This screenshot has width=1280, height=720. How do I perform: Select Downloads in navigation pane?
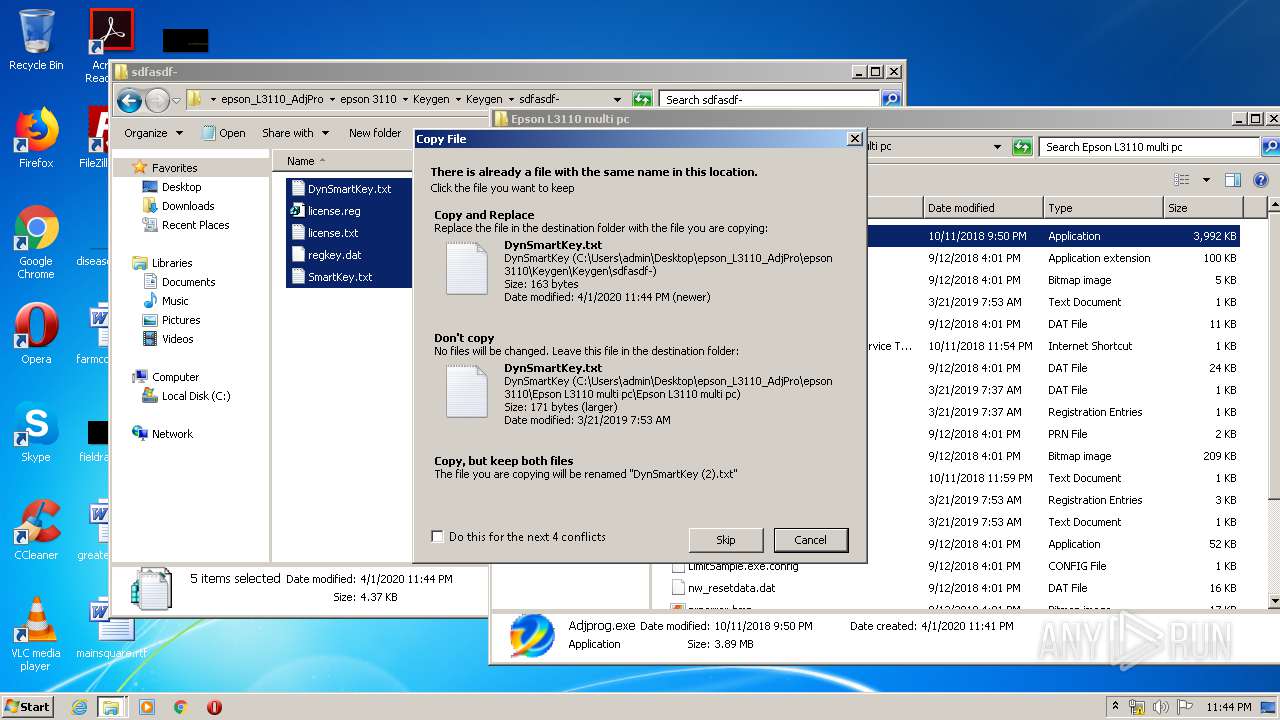tap(188, 206)
